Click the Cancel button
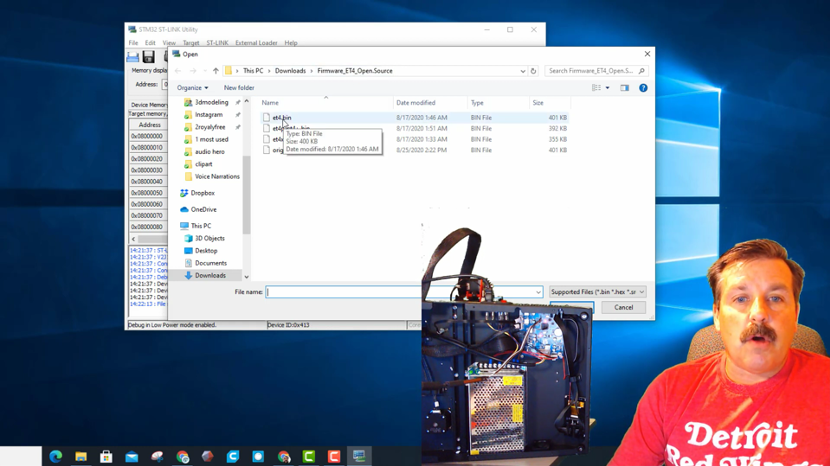830x466 pixels. [x=624, y=308]
